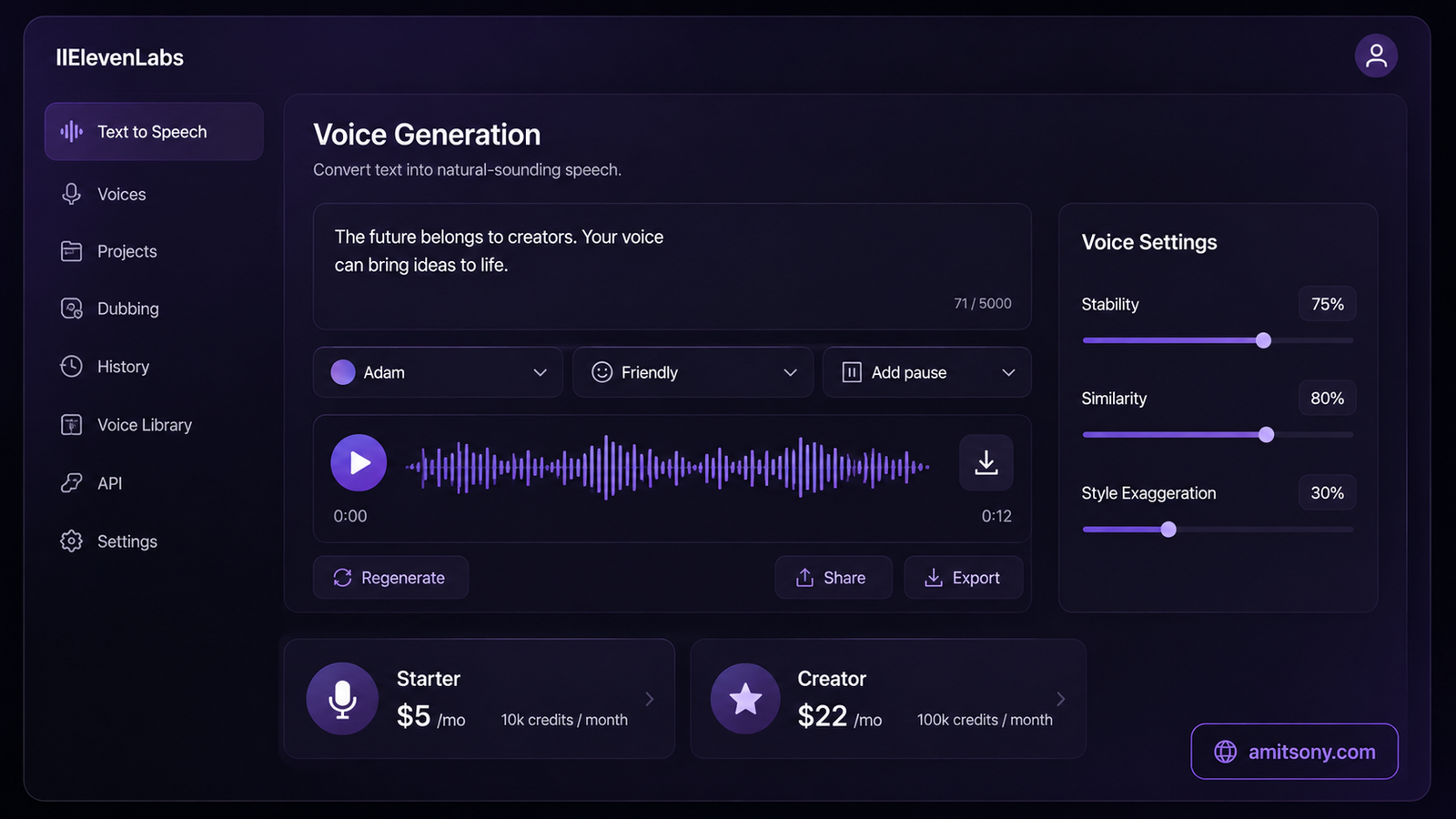Click the Similarity slider handle
Image resolution: width=1456 pixels, height=819 pixels.
point(1266,435)
